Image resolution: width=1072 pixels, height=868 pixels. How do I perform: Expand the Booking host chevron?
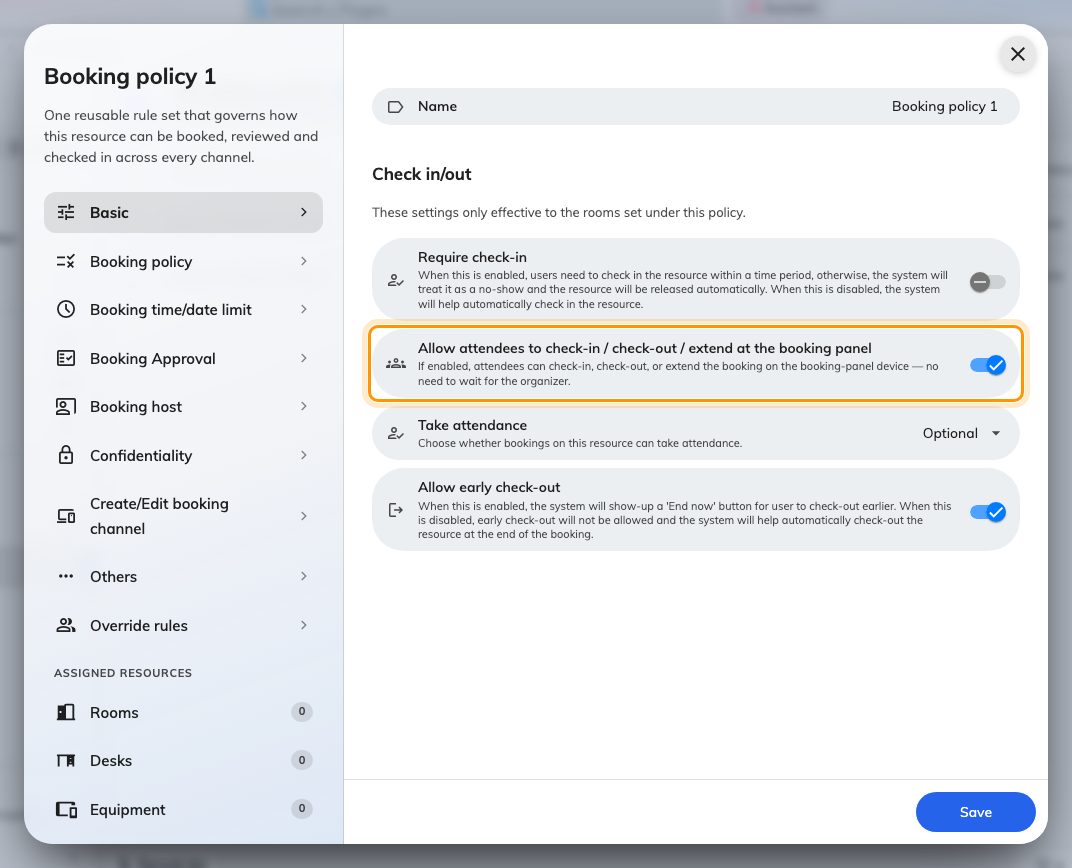click(304, 407)
